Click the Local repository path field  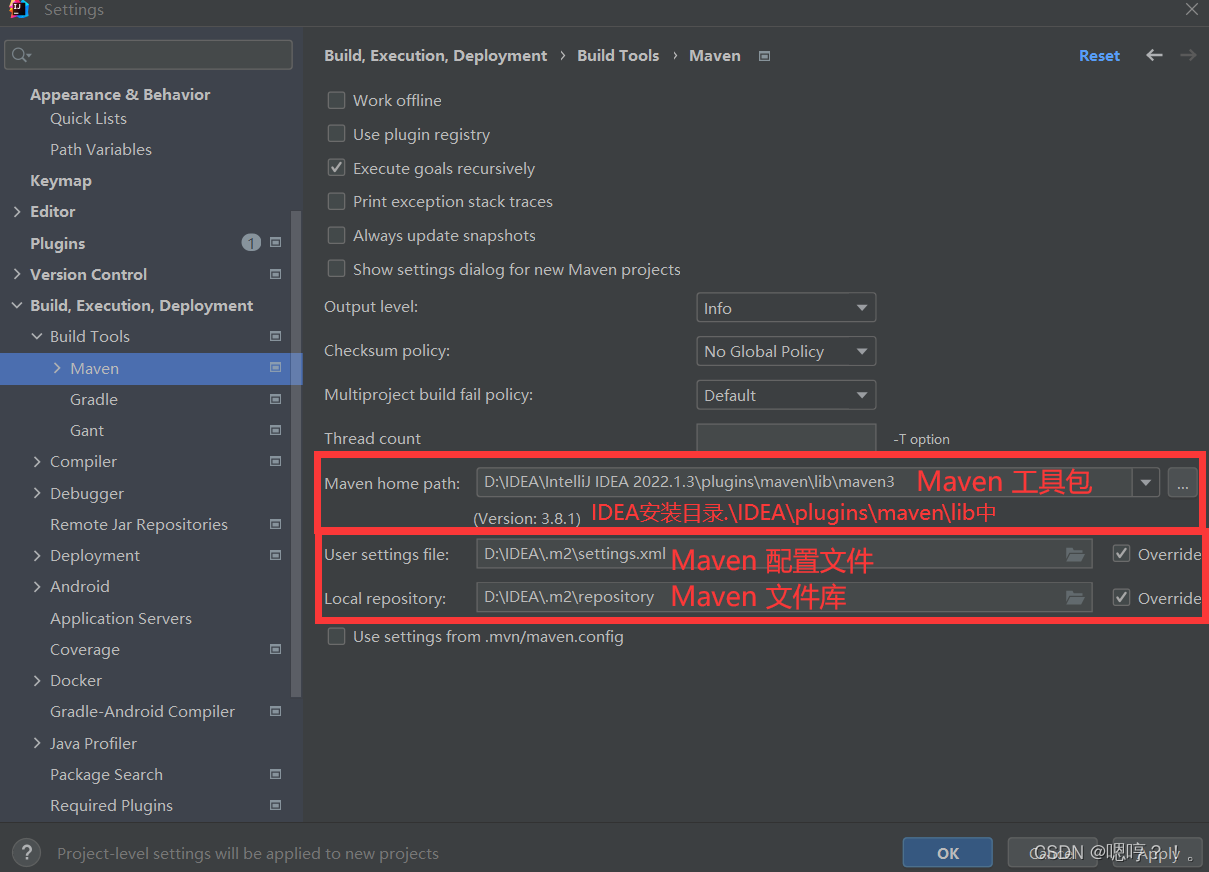[x=784, y=598]
